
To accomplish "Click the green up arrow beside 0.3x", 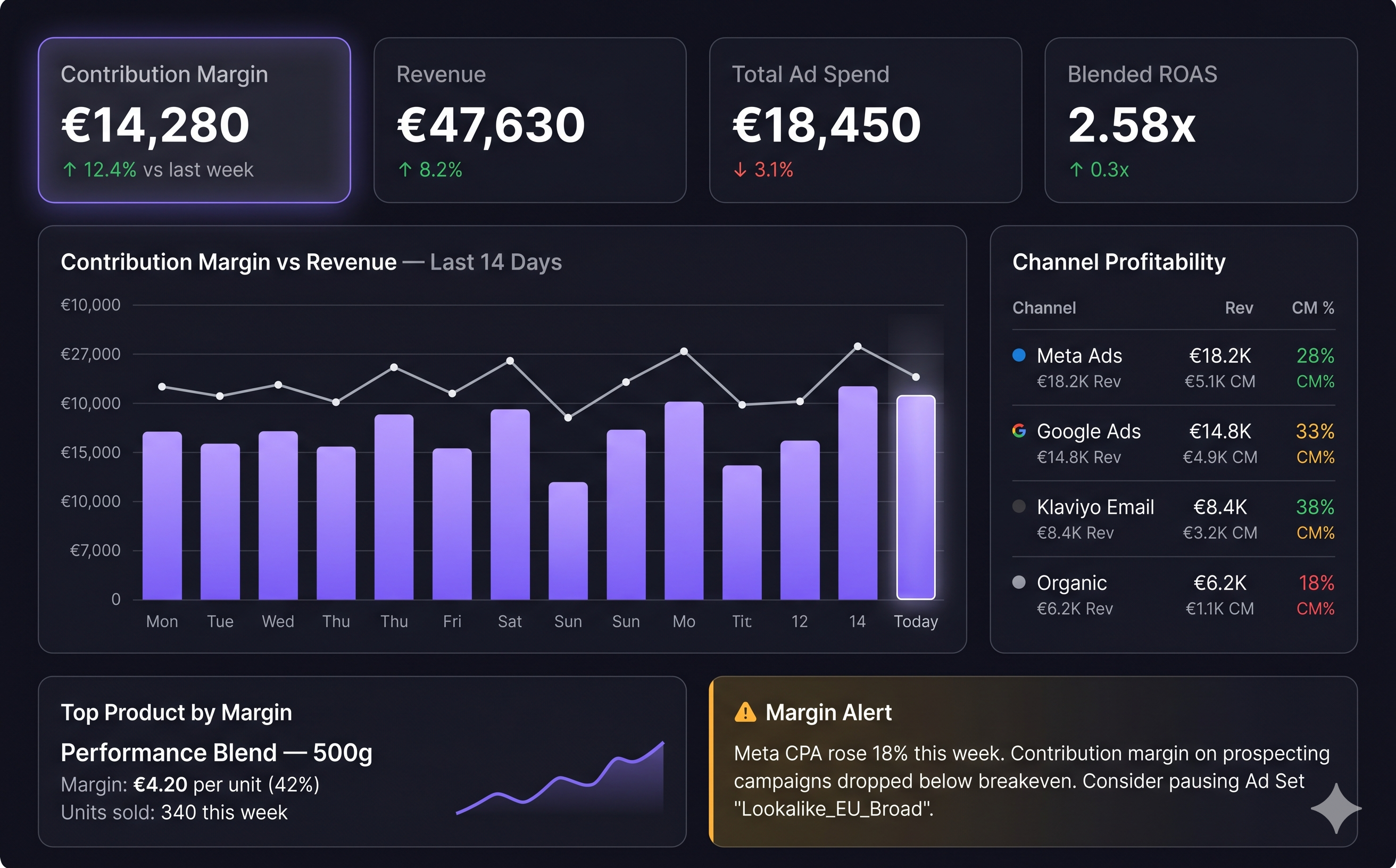I will [x=1076, y=169].
